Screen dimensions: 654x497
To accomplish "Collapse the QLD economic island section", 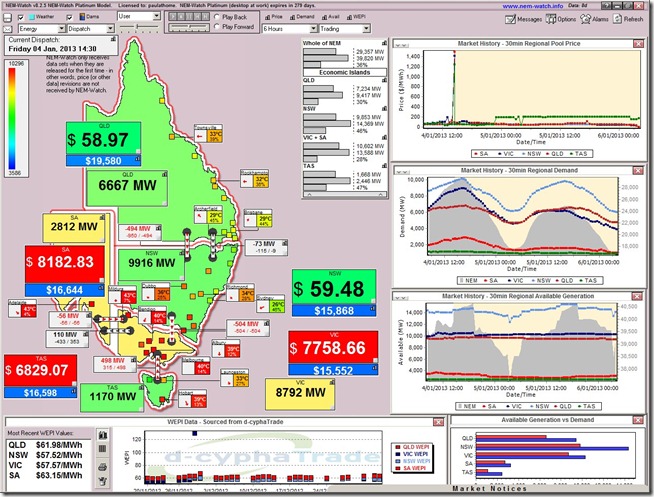I will (x=384, y=80).
